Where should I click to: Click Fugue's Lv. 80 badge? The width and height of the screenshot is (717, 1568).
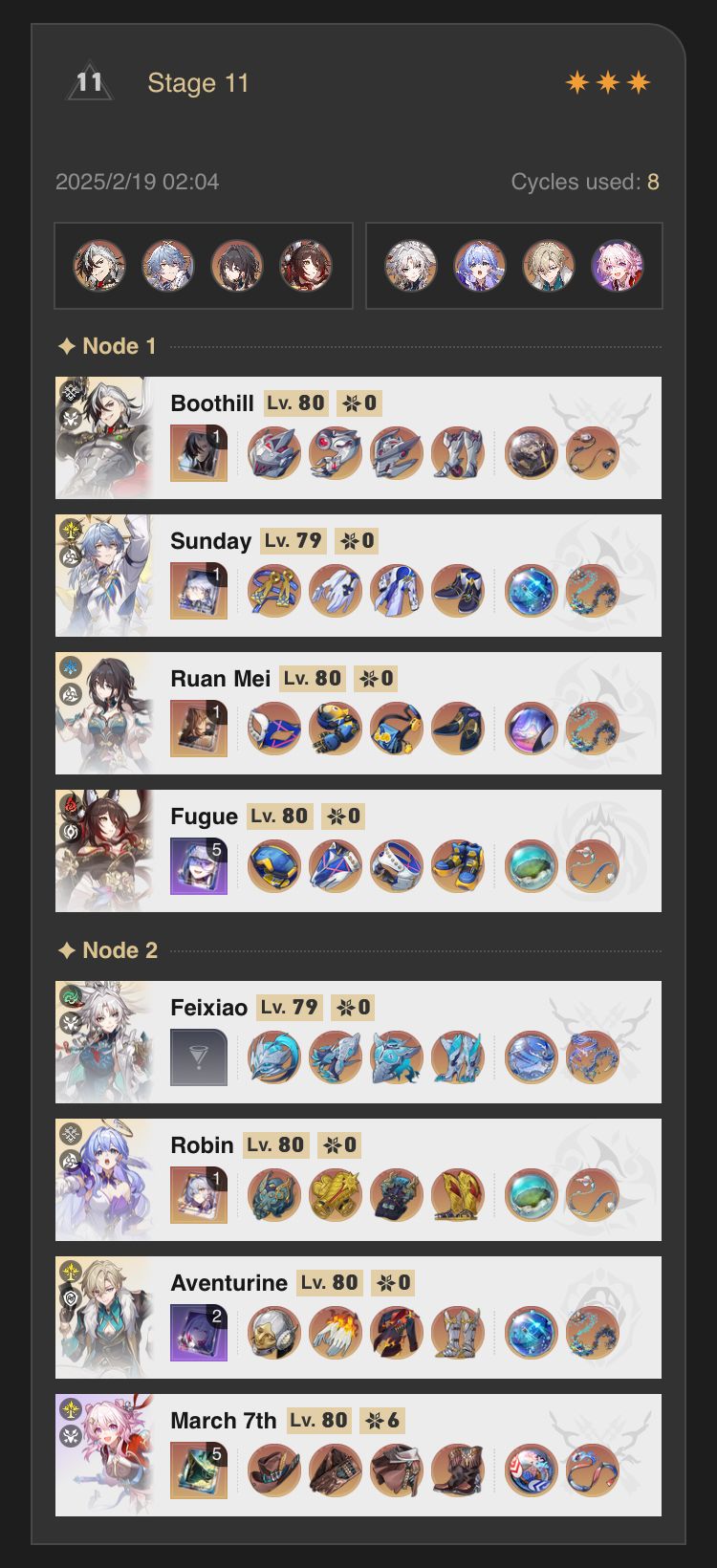pos(280,817)
